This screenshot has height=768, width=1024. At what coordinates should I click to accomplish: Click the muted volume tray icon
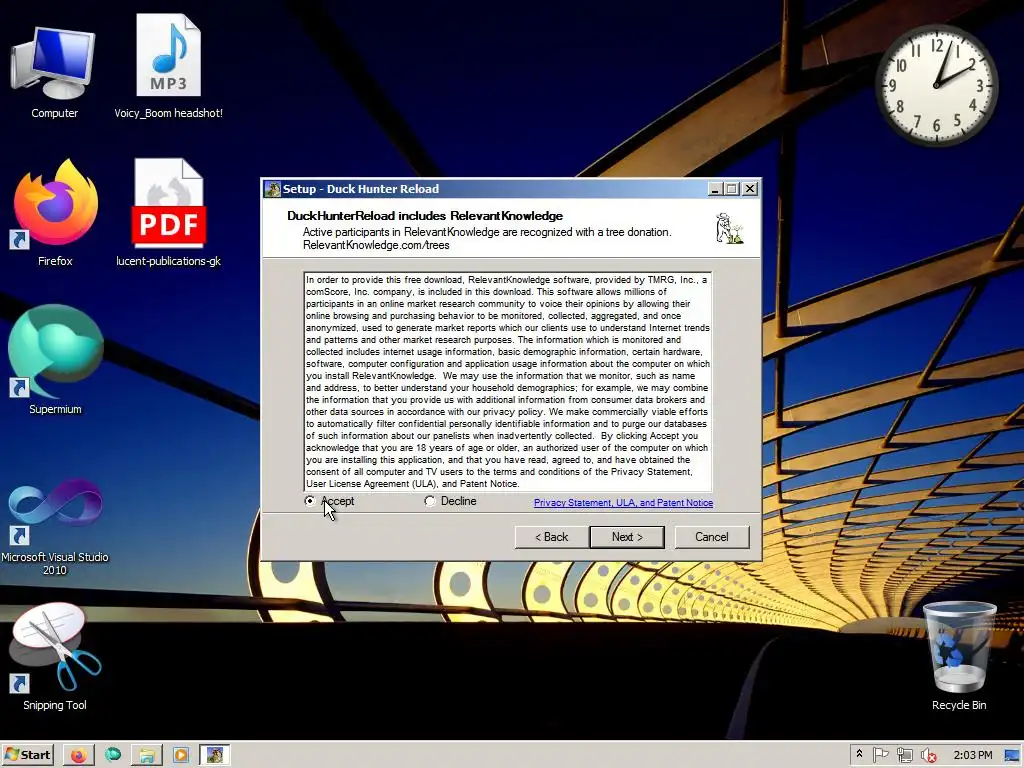click(928, 755)
